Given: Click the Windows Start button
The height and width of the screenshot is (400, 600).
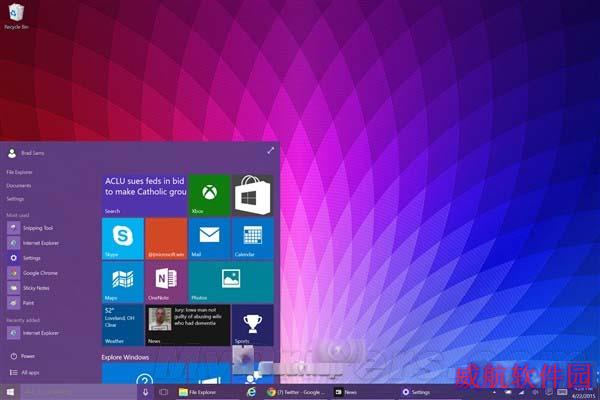Looking at the screenshot, I should (x=10, y=392).
